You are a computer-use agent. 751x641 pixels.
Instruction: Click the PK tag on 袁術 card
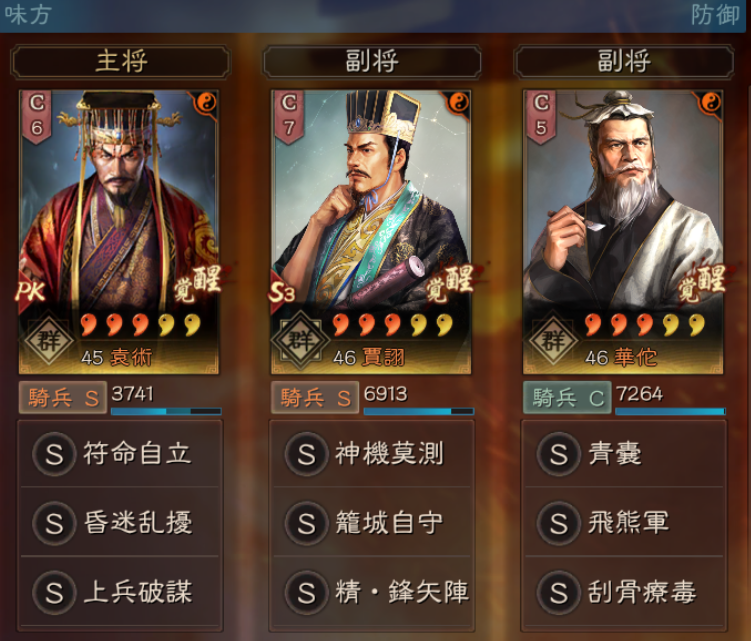tap(31, 291)
